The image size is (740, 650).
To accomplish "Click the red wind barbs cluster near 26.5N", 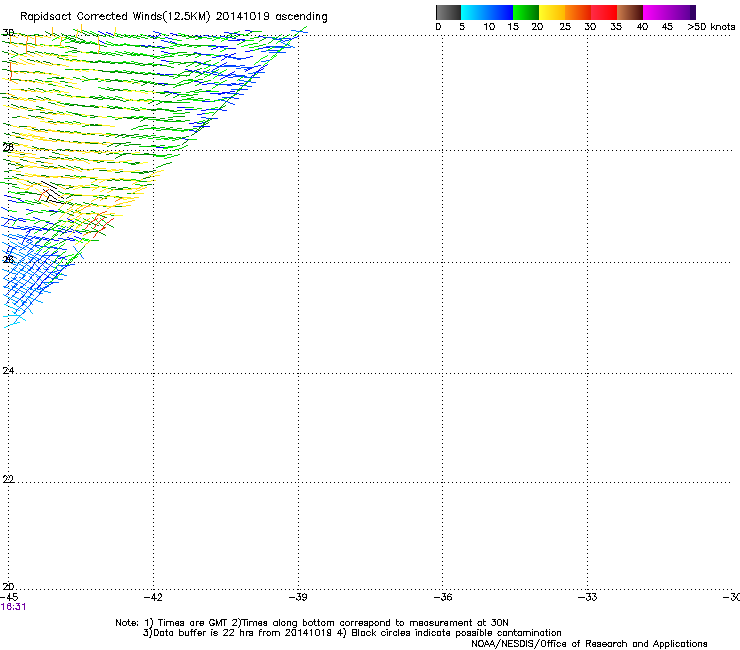I will pyautogui.click(x=98, y=223).
